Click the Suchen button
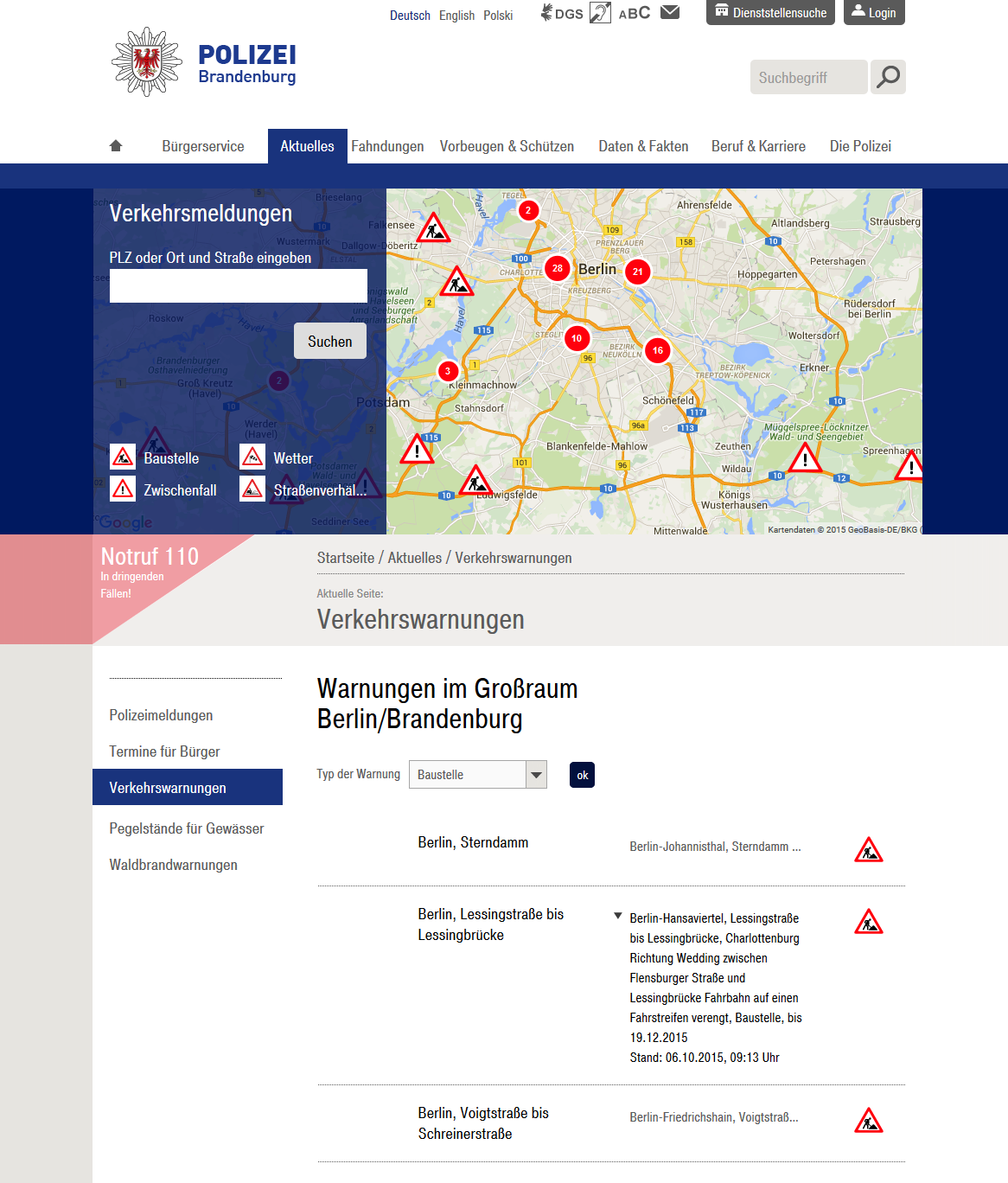Image resolution: width=1008 pixels, height=1183 pixels. click(330, 341)
